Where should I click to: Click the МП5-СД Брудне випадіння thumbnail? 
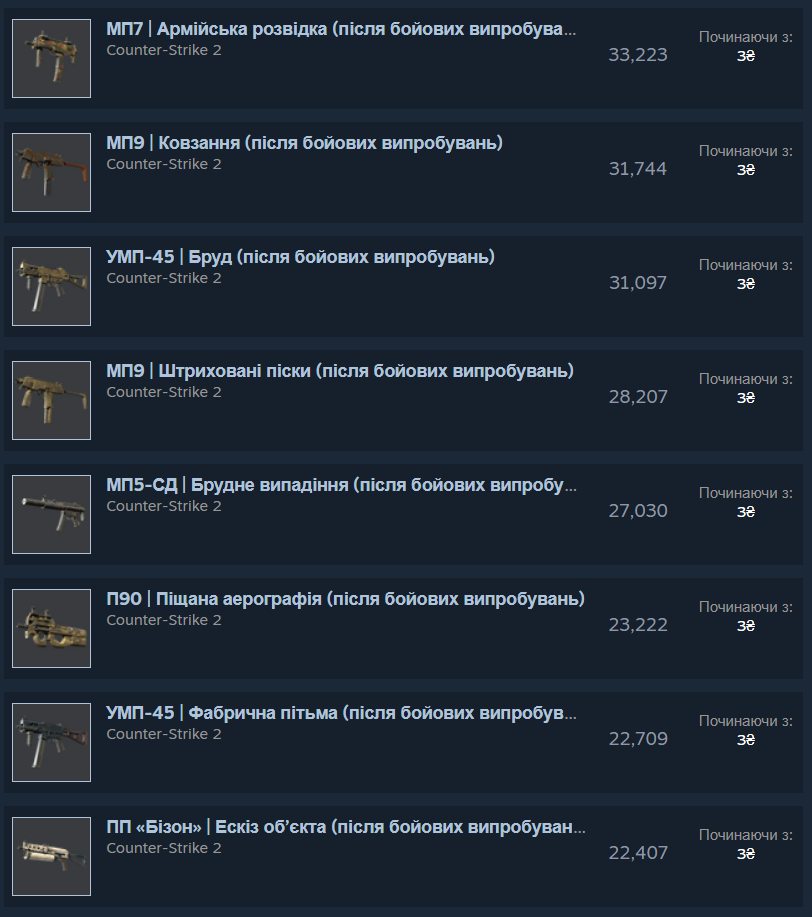[x=51, y=515]
